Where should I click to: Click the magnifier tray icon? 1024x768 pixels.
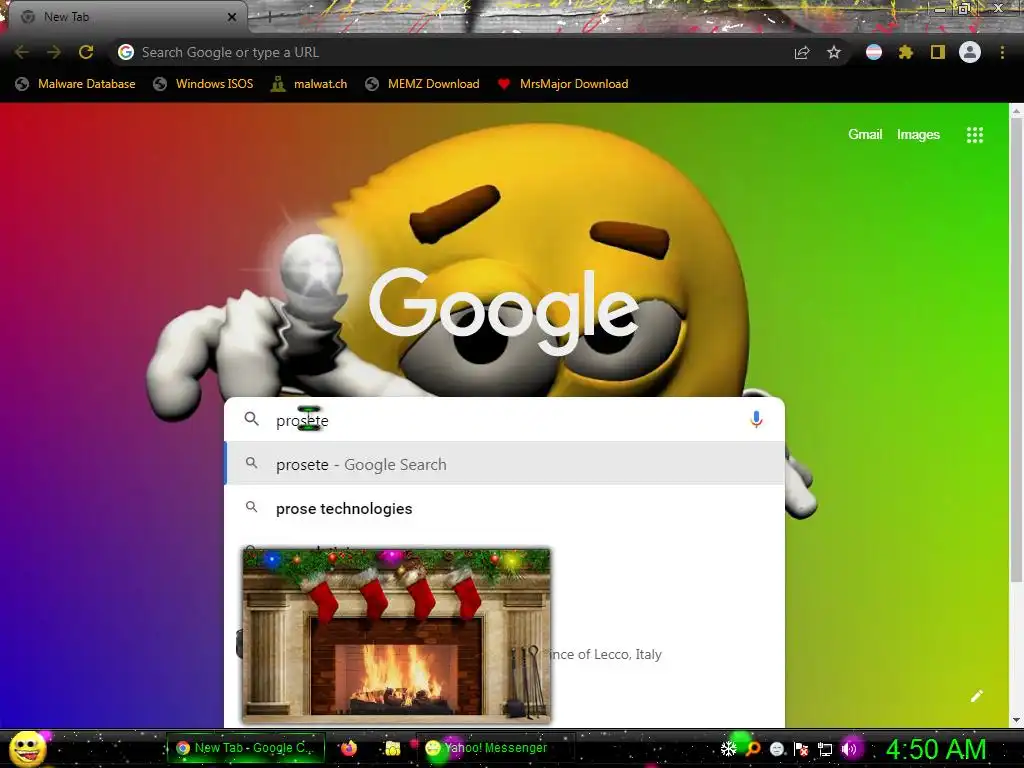point(753,749)
